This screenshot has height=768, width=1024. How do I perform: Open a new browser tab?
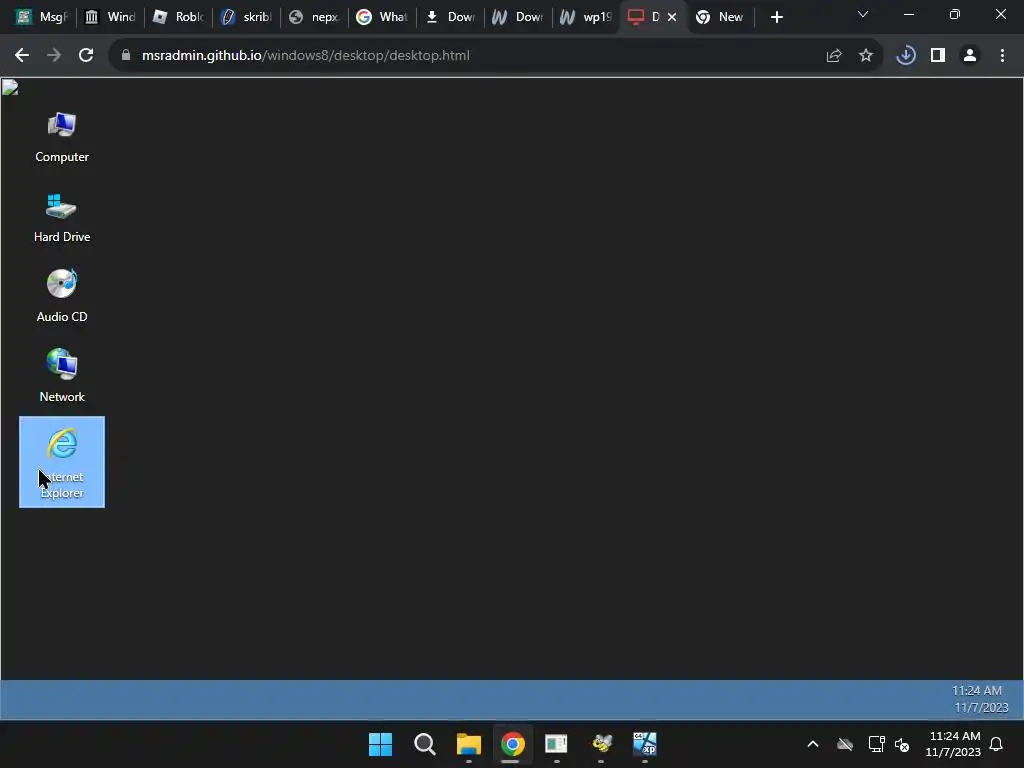776,17
